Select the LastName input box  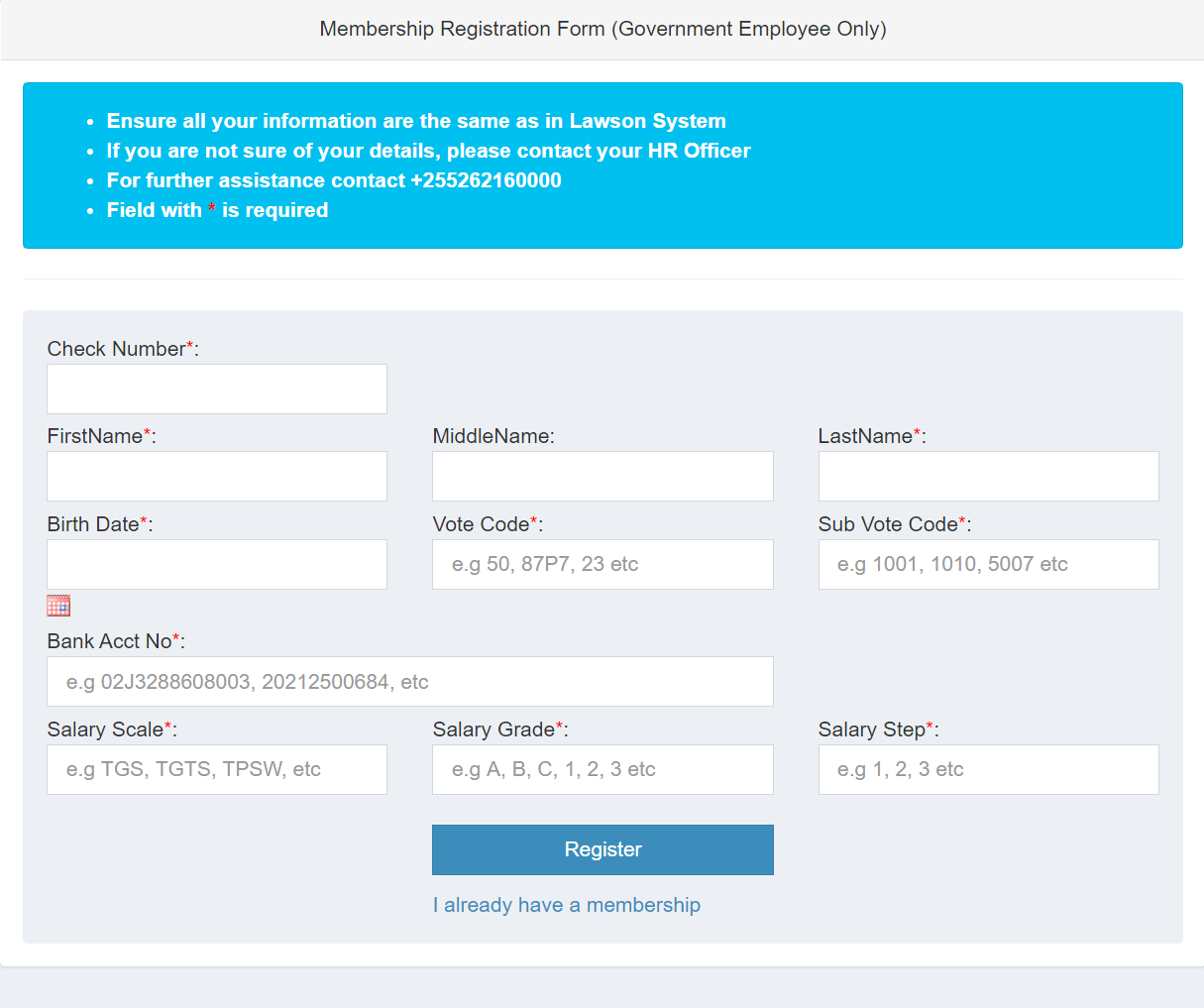click(x=987, y=476)
